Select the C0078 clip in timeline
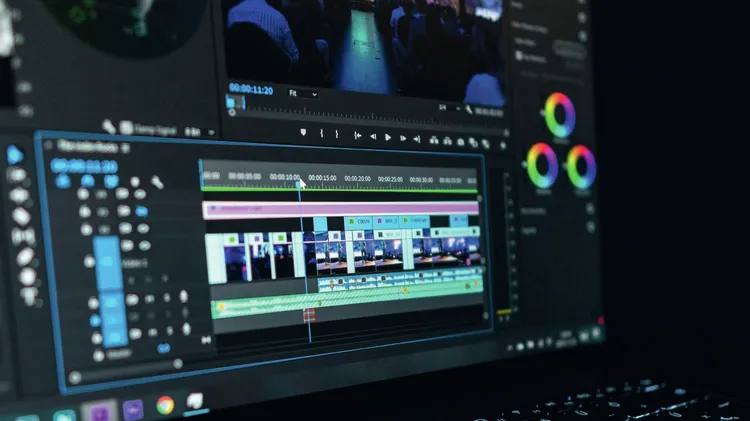The height and width of the screenshot is (421, 750). [358, 222]
